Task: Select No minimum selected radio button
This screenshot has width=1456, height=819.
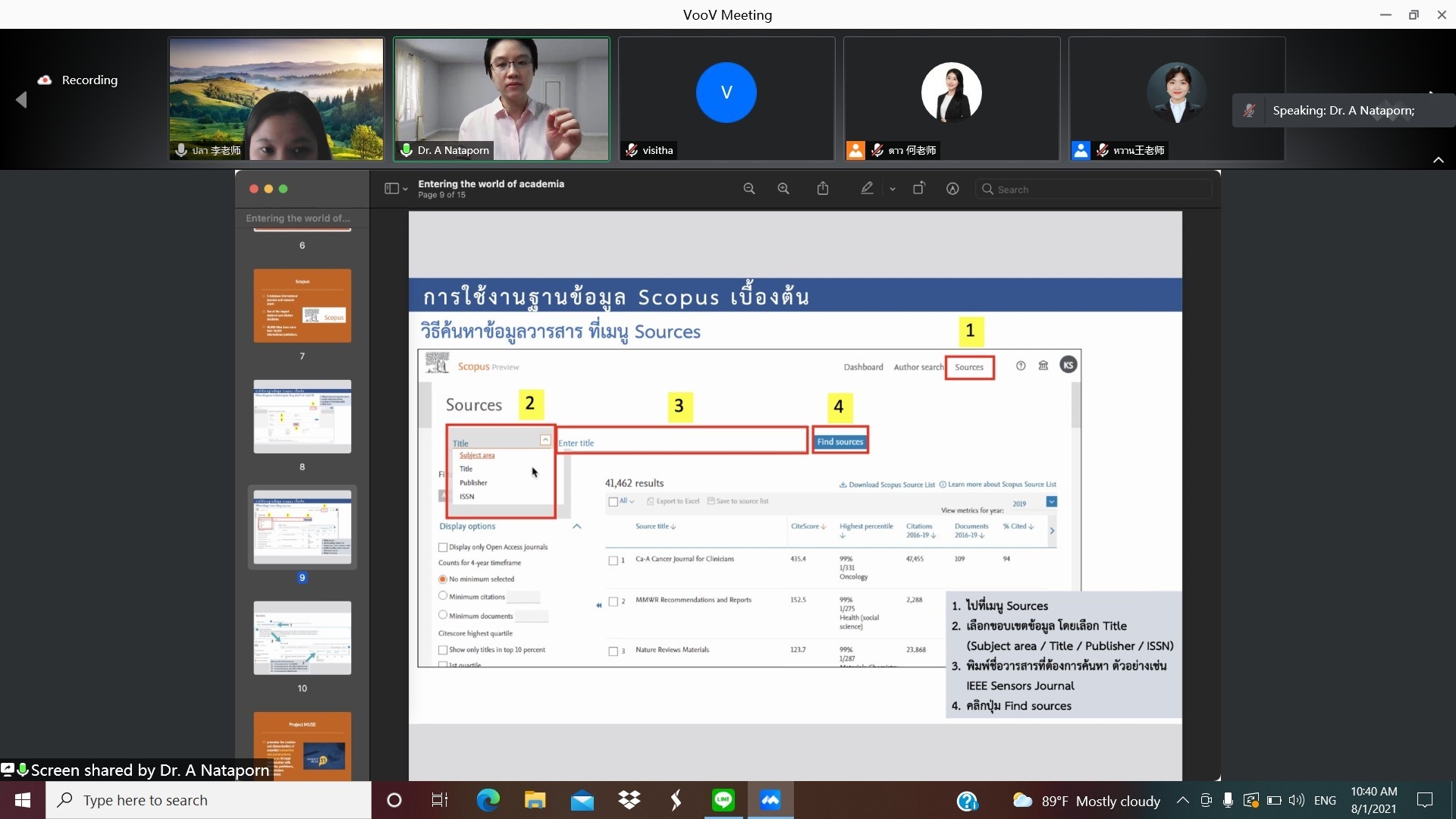Action: [x=443, y=579]
